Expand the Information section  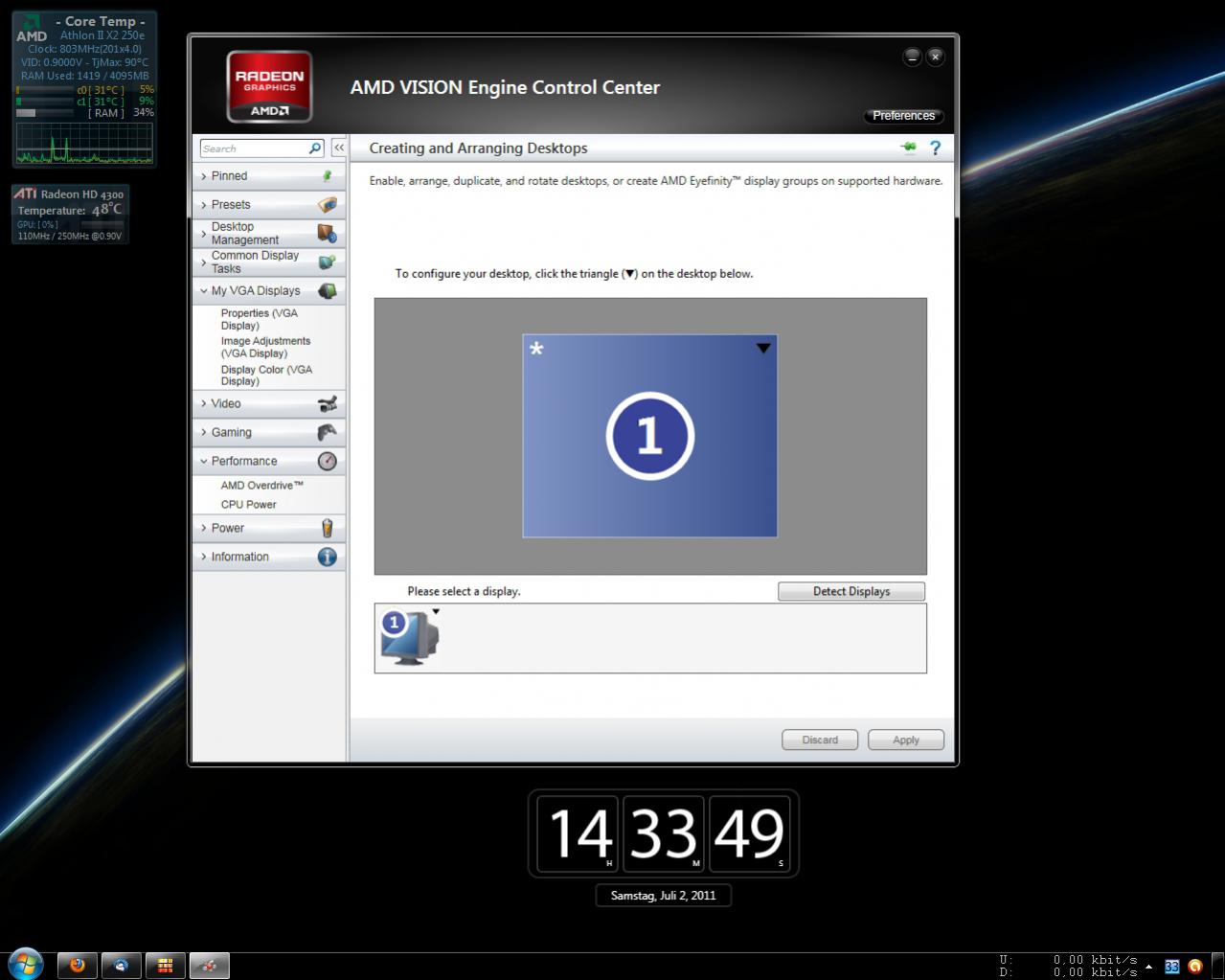(x=204, y=557)
